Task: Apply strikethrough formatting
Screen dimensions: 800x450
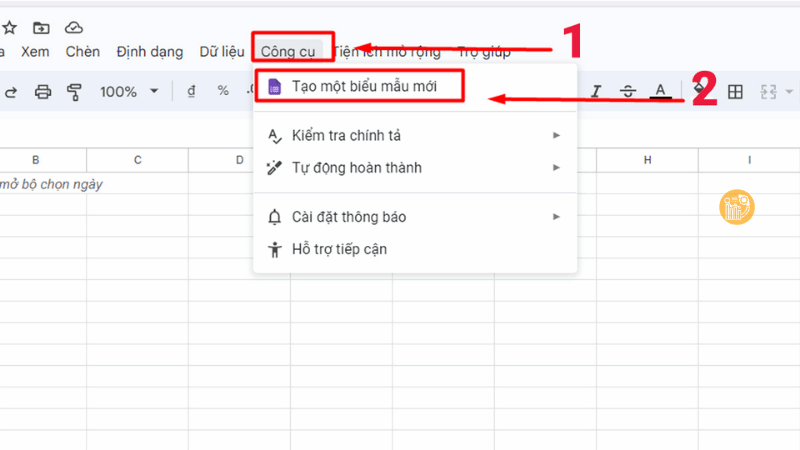Action: click(627, 92)
